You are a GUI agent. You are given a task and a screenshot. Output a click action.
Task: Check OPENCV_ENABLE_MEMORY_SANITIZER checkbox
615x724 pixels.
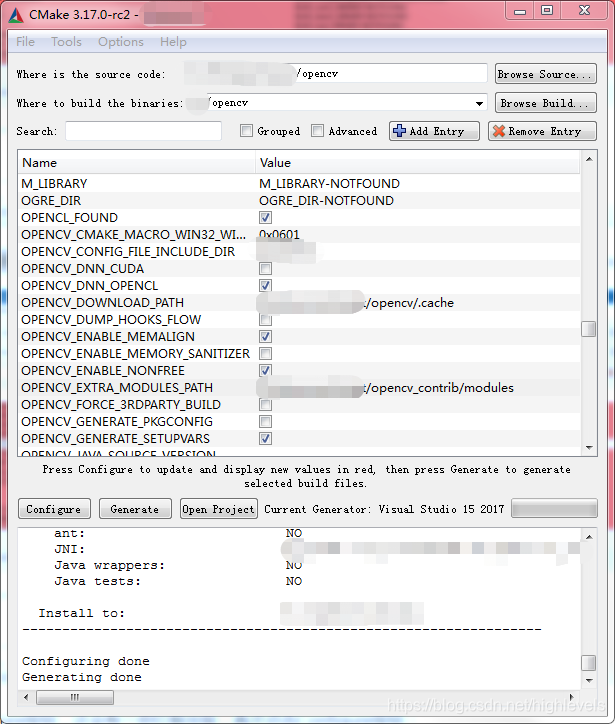(265, 354)
